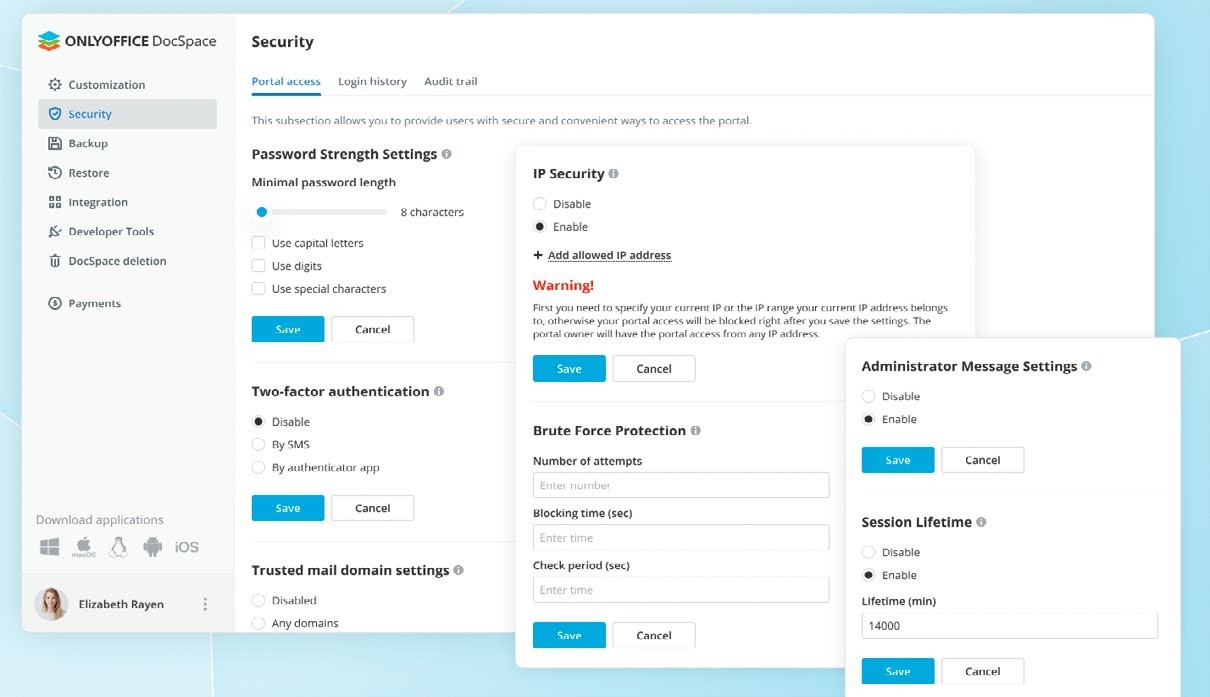Focus the Blocking time (sec) field
The height and width of the screenshot is (697, 1210).
pyautogui.click(x=681, y=537)
